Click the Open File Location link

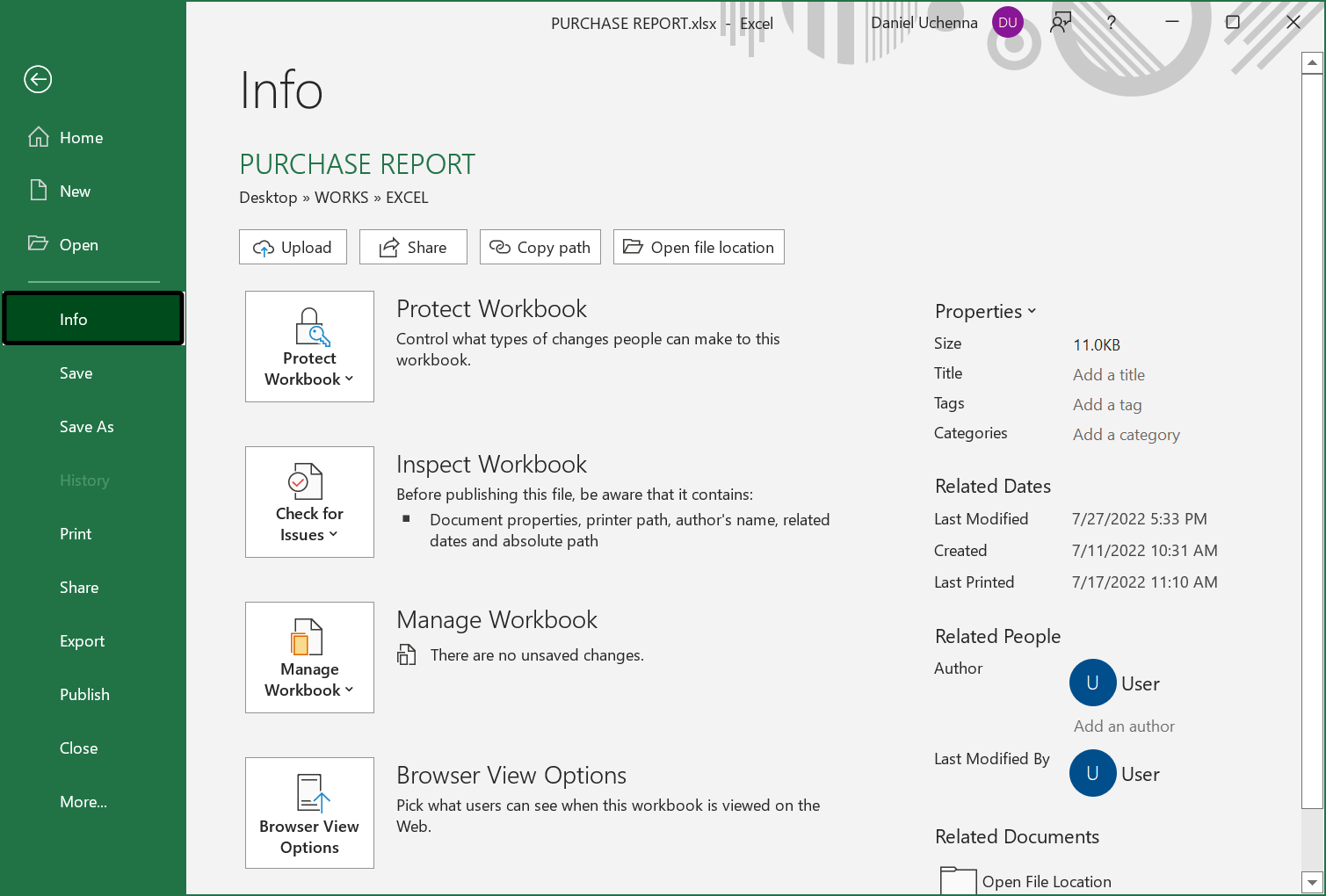(1046, 882)
